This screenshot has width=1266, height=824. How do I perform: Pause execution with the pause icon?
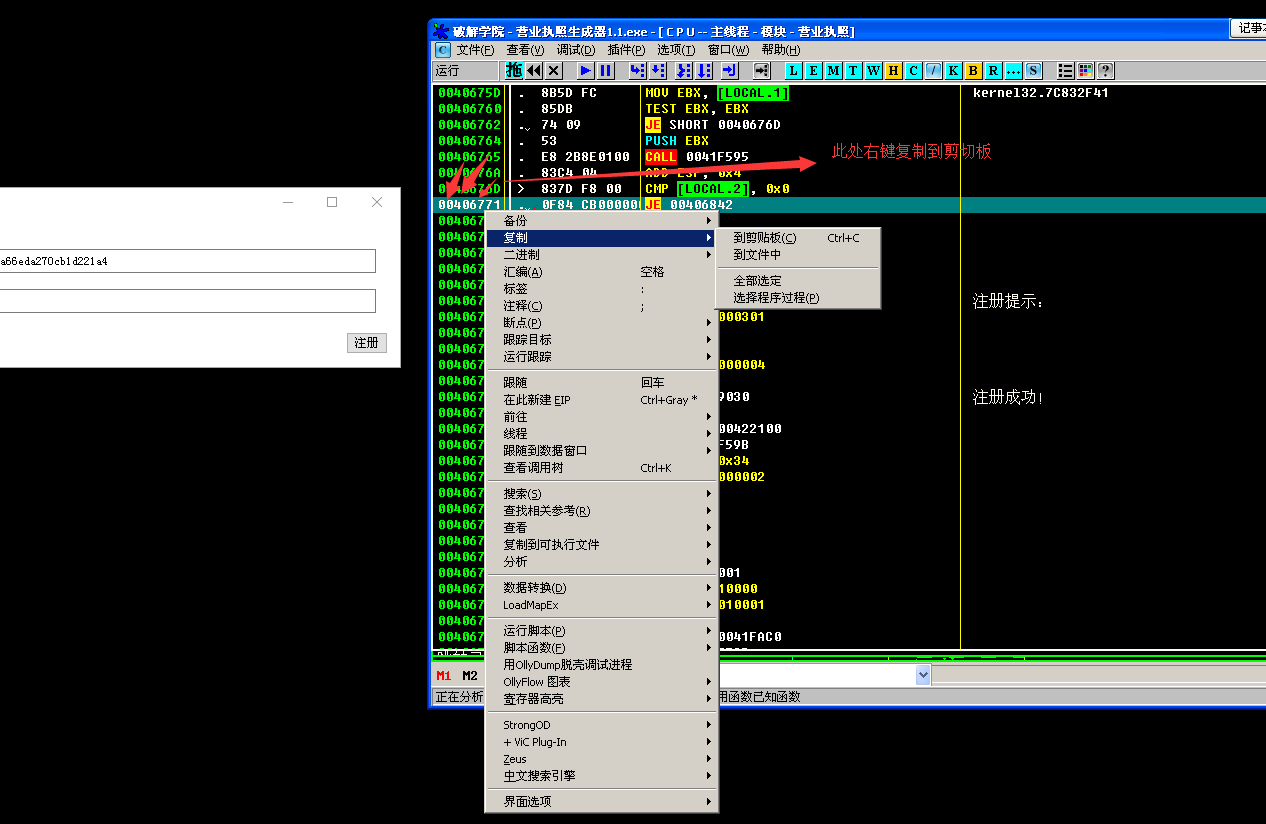(x=606, y=71)
